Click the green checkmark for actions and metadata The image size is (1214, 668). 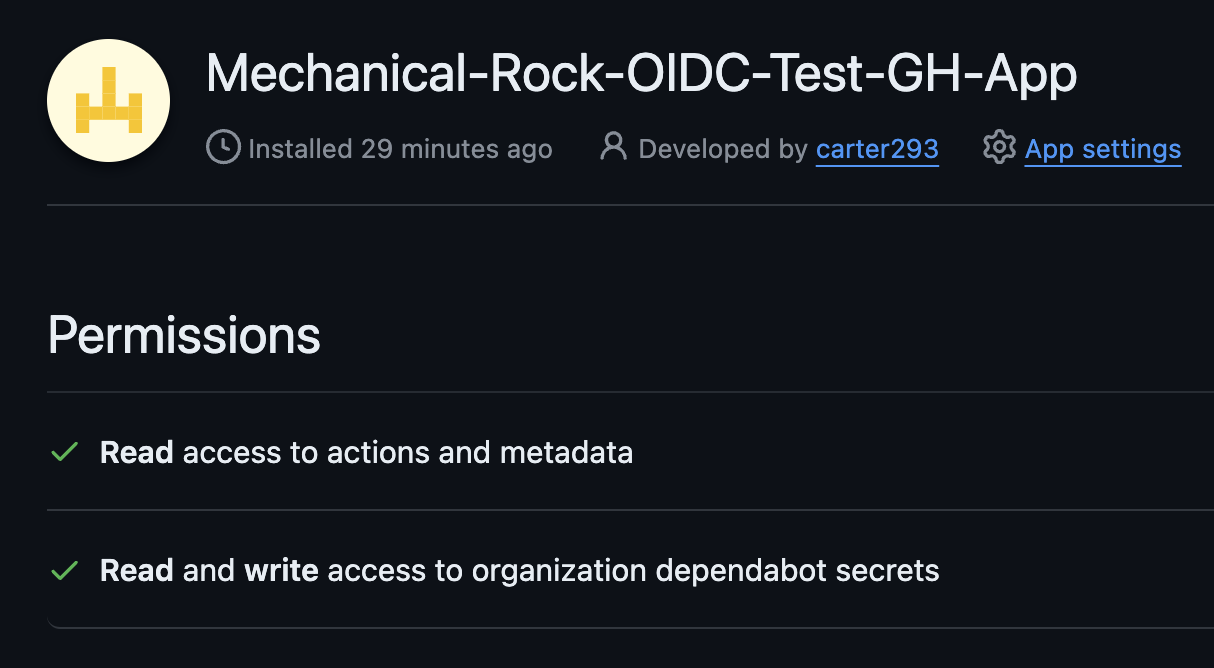65,453
